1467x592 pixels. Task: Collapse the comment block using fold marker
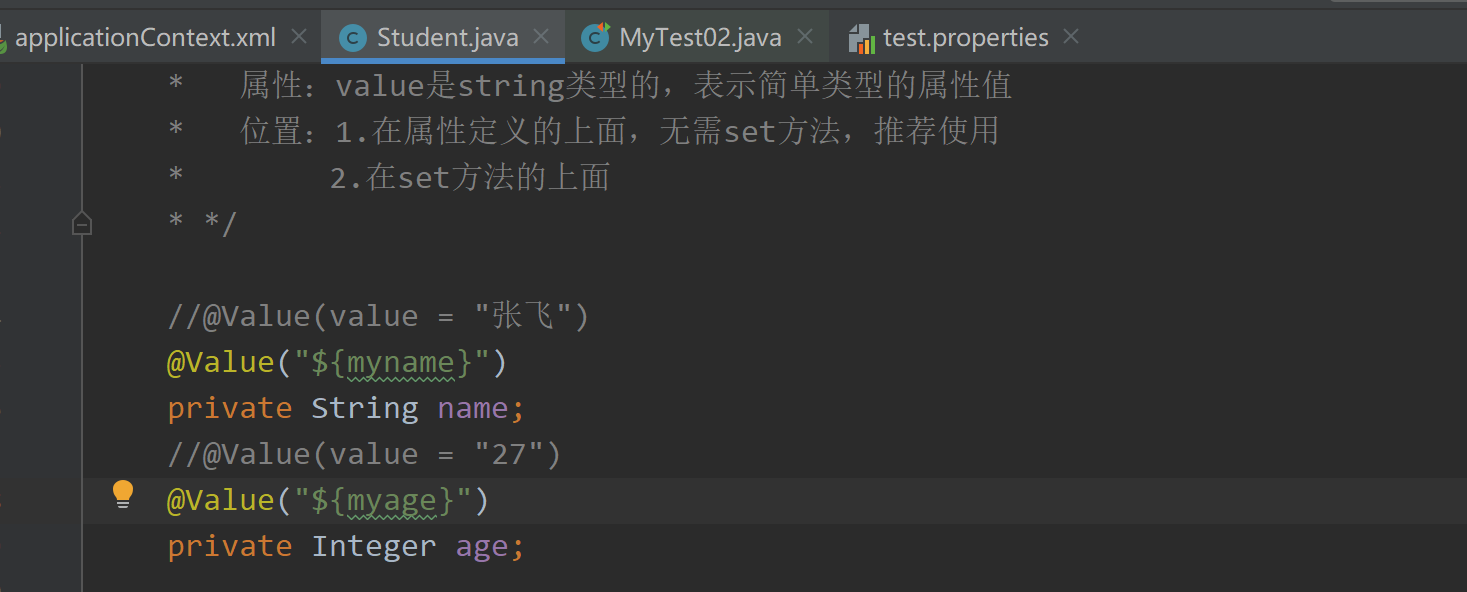82,225
